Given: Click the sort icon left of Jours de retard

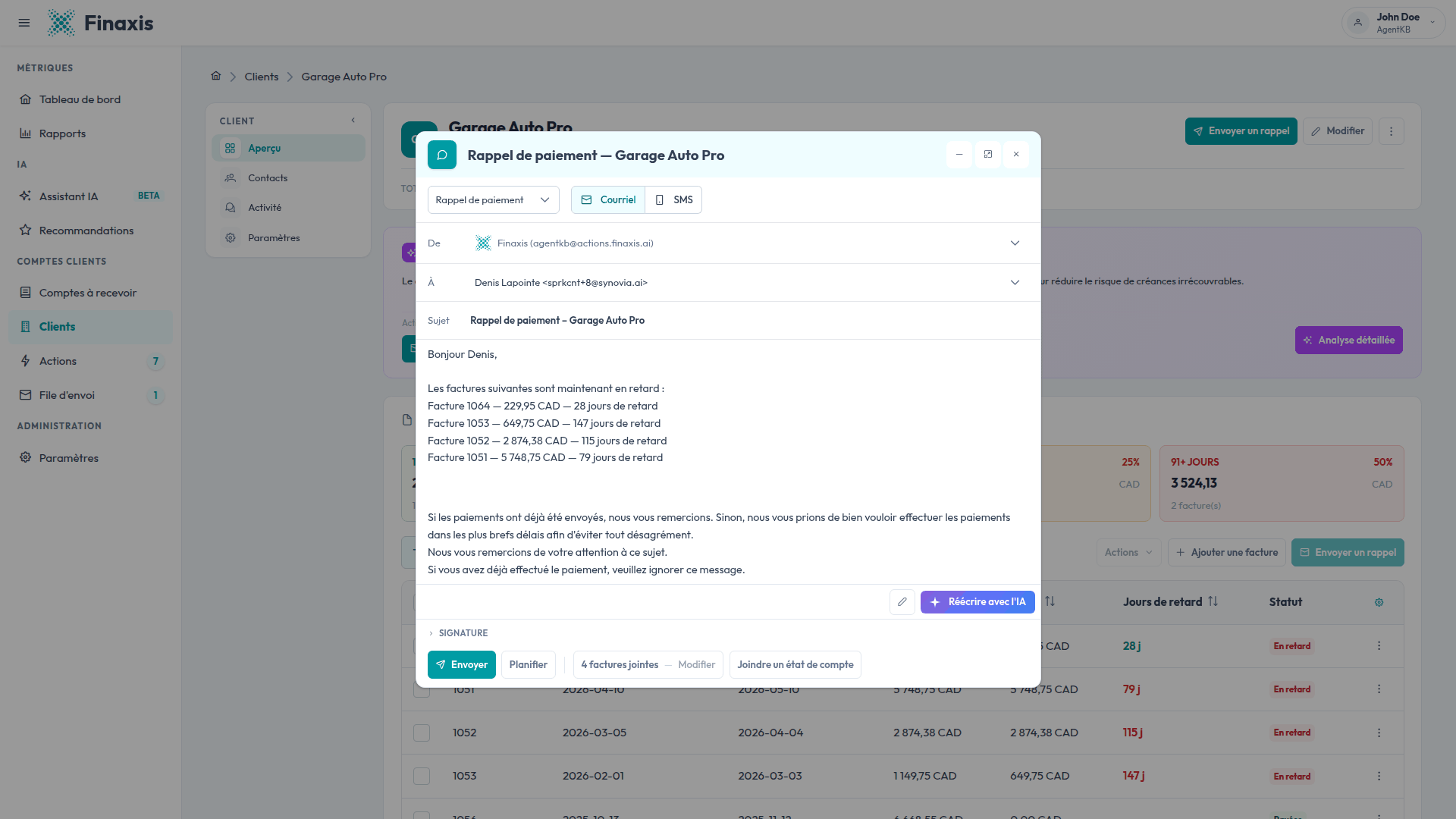Looking at the screenshot, I should 1050,602.
